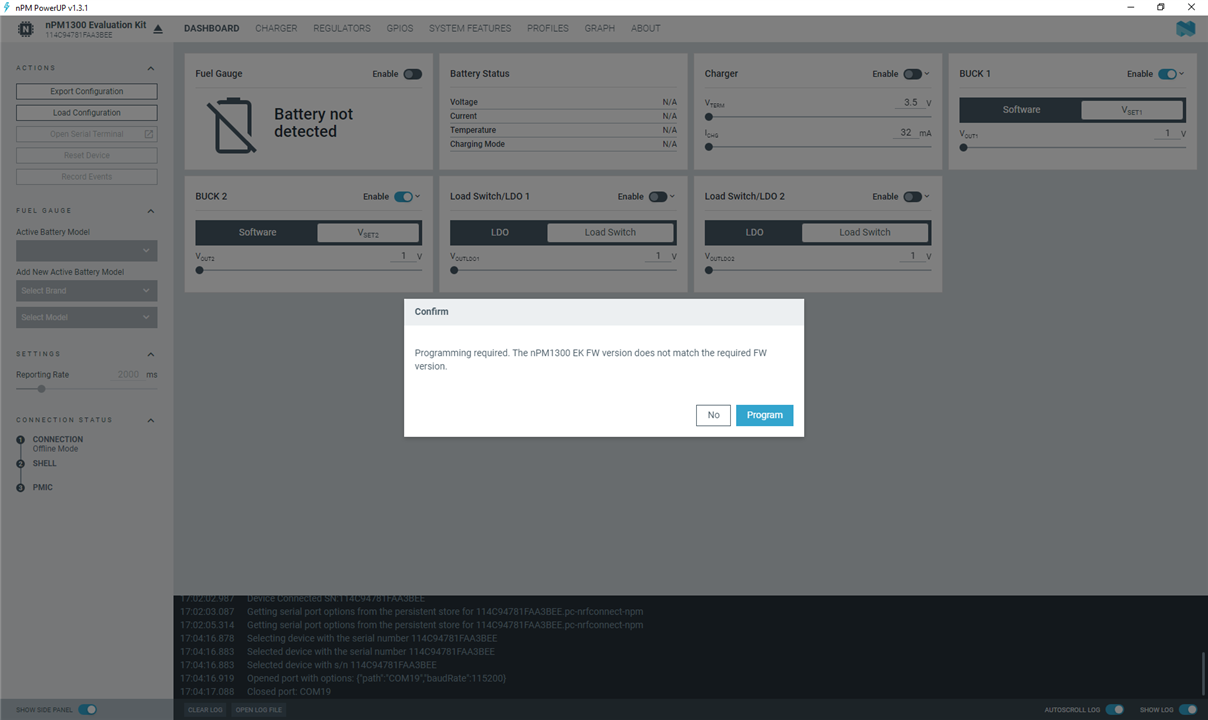Click the nPM PowerUP app icon in the title bar

click(x=7, y=6)
